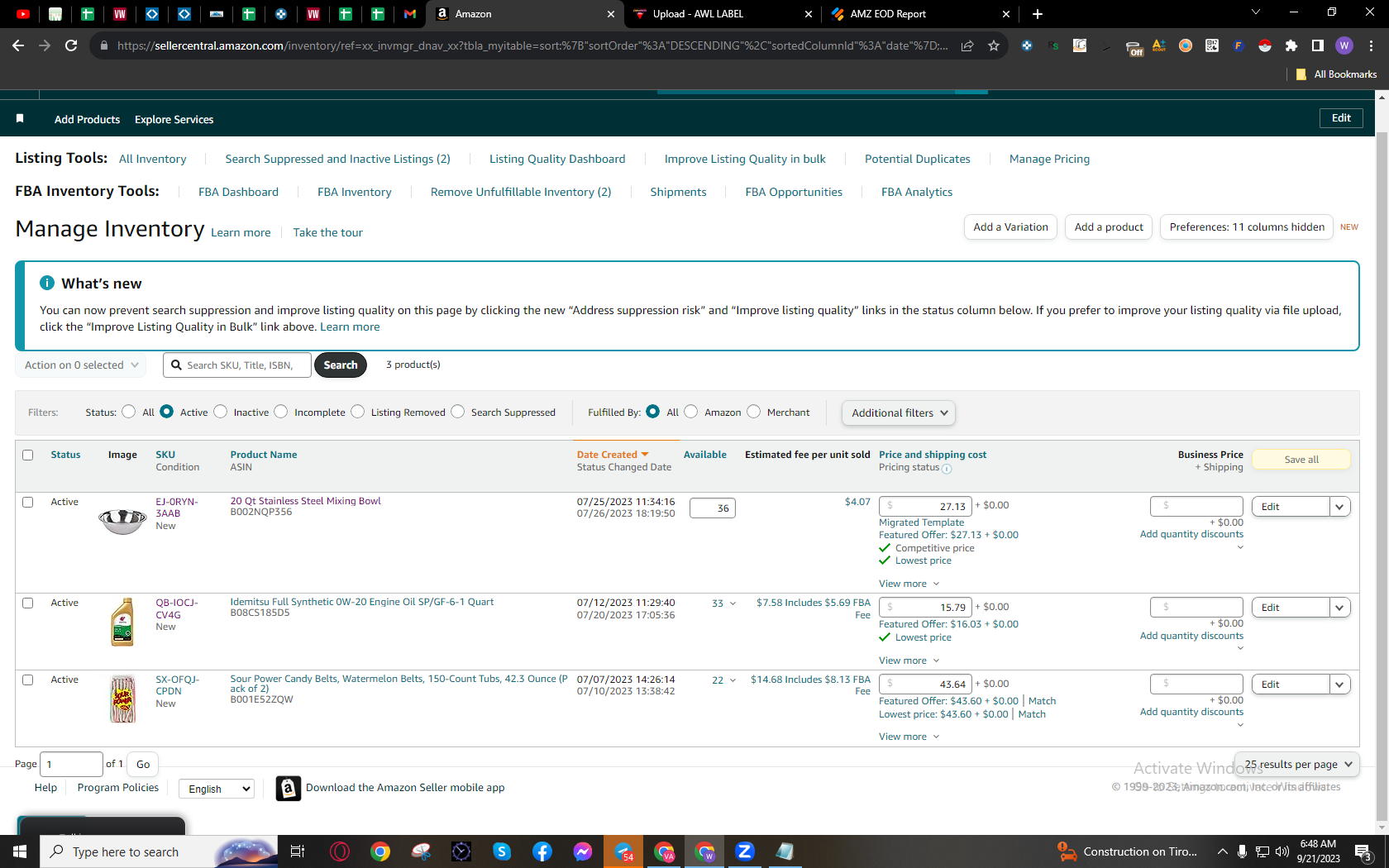Open the English language selector
The height and width of the screenshot is (868, 1389).
217,789
